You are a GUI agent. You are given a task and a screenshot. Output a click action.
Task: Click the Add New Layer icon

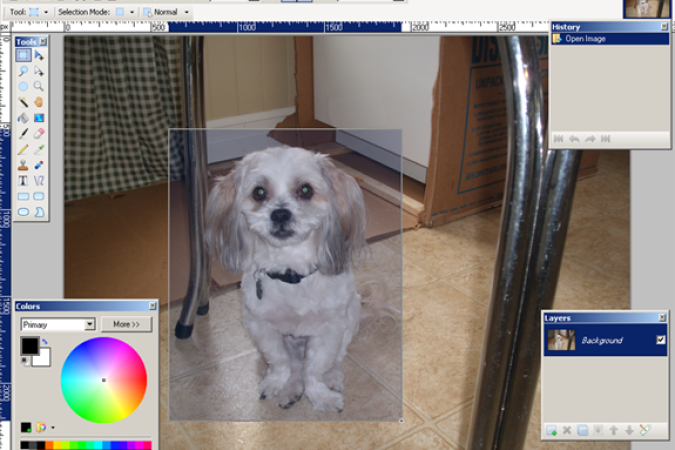[x=551, y=430]
